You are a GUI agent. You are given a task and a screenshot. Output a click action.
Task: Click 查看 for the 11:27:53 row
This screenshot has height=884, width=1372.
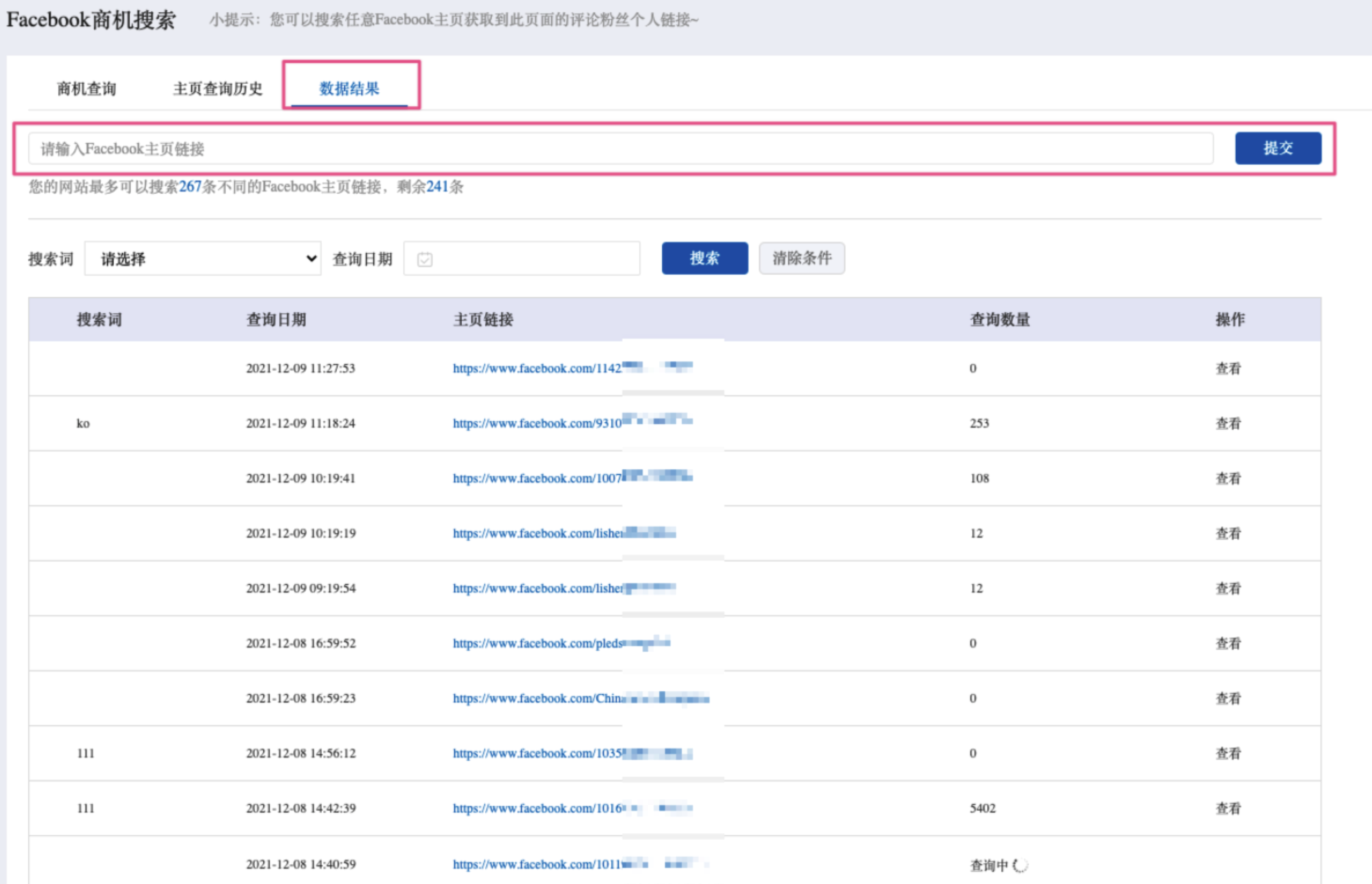1229,369
